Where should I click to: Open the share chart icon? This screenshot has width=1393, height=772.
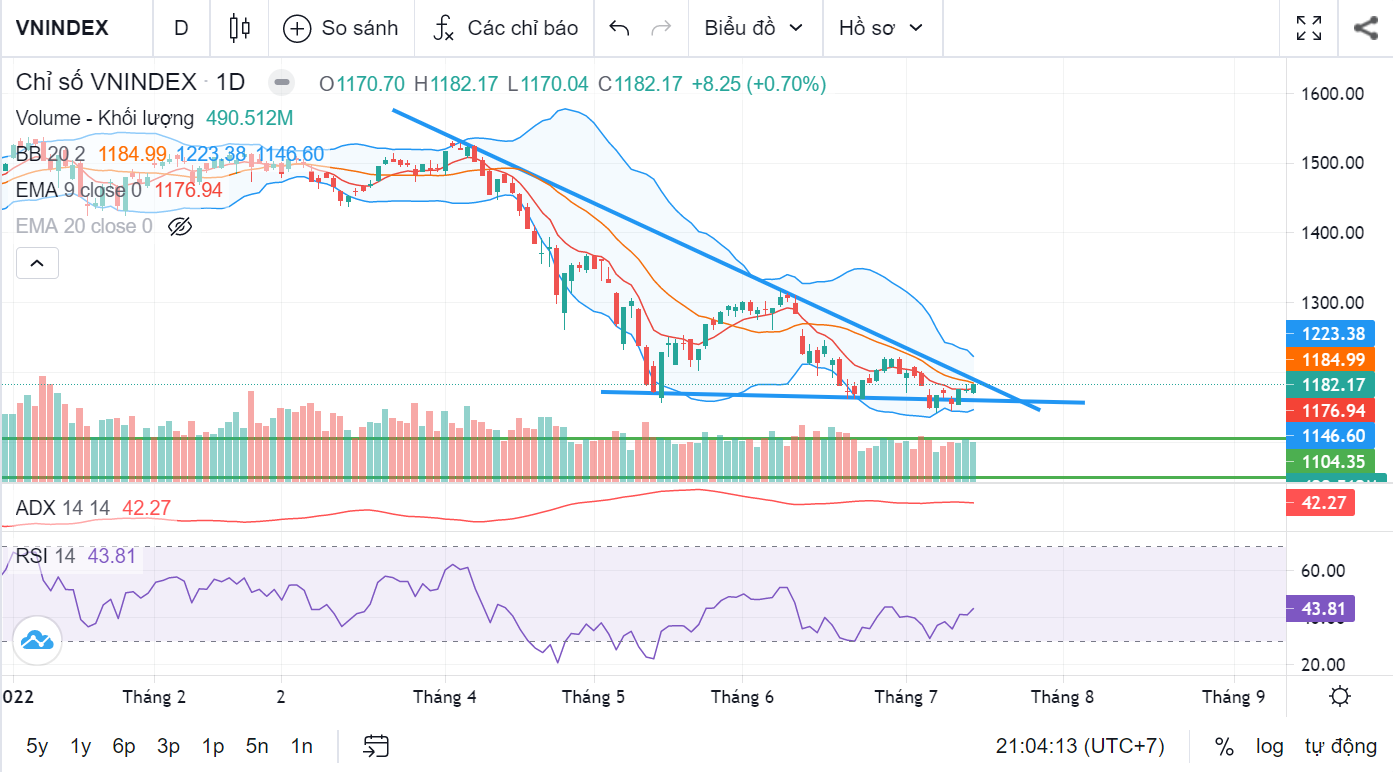click(1365, 28)
